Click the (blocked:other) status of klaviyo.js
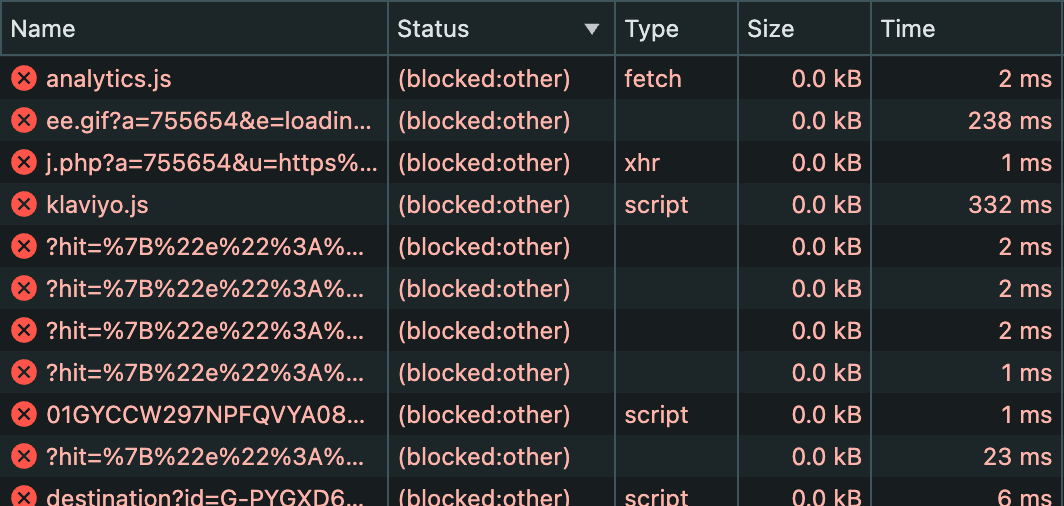Viewport: 1064px width, 506px height. point(484,205)
